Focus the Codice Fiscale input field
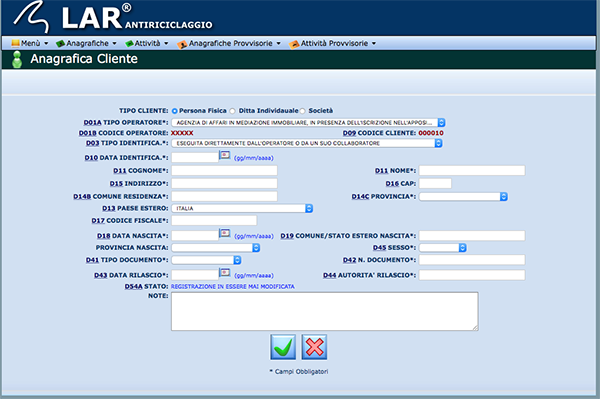The height and width of the screenshot is (399, 600). [214, 221]
